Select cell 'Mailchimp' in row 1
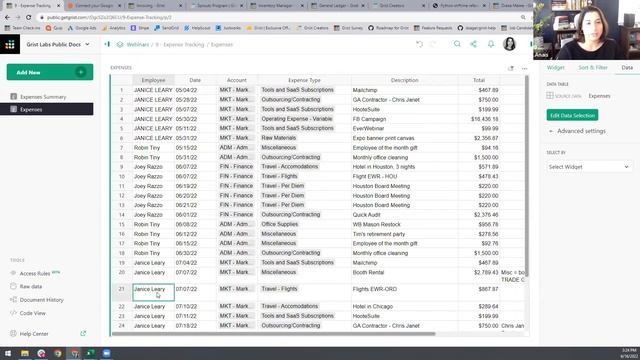The height and width of the screenshot is (360, 640). click(404, 90)
